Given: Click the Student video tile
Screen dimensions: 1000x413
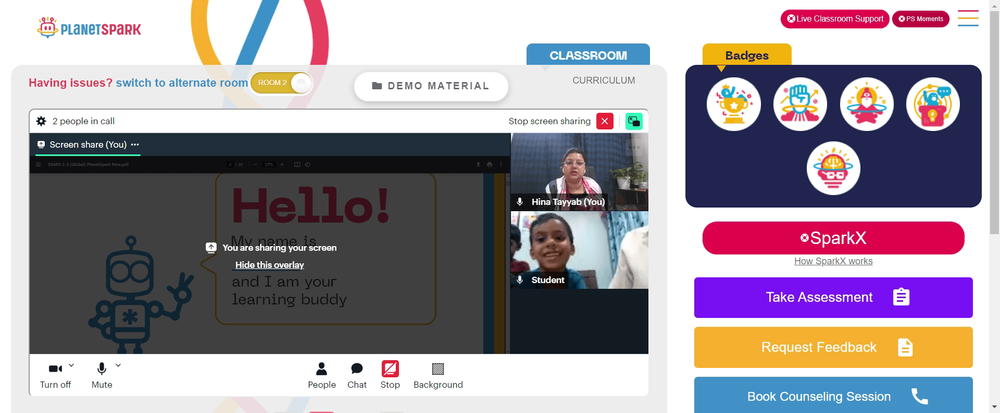Looking at the screenshot, I should (579, 250).
